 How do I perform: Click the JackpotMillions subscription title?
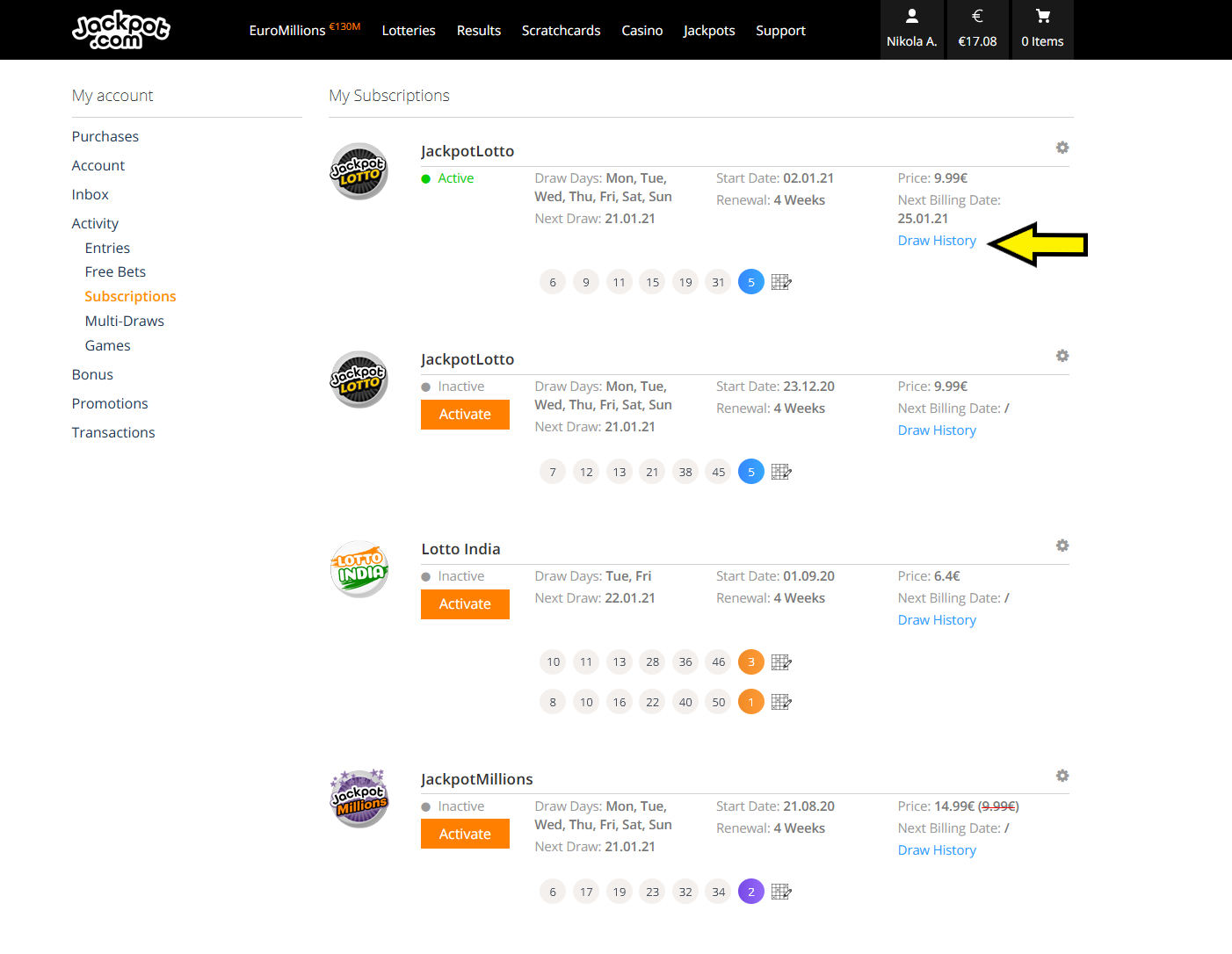(477, 779)
